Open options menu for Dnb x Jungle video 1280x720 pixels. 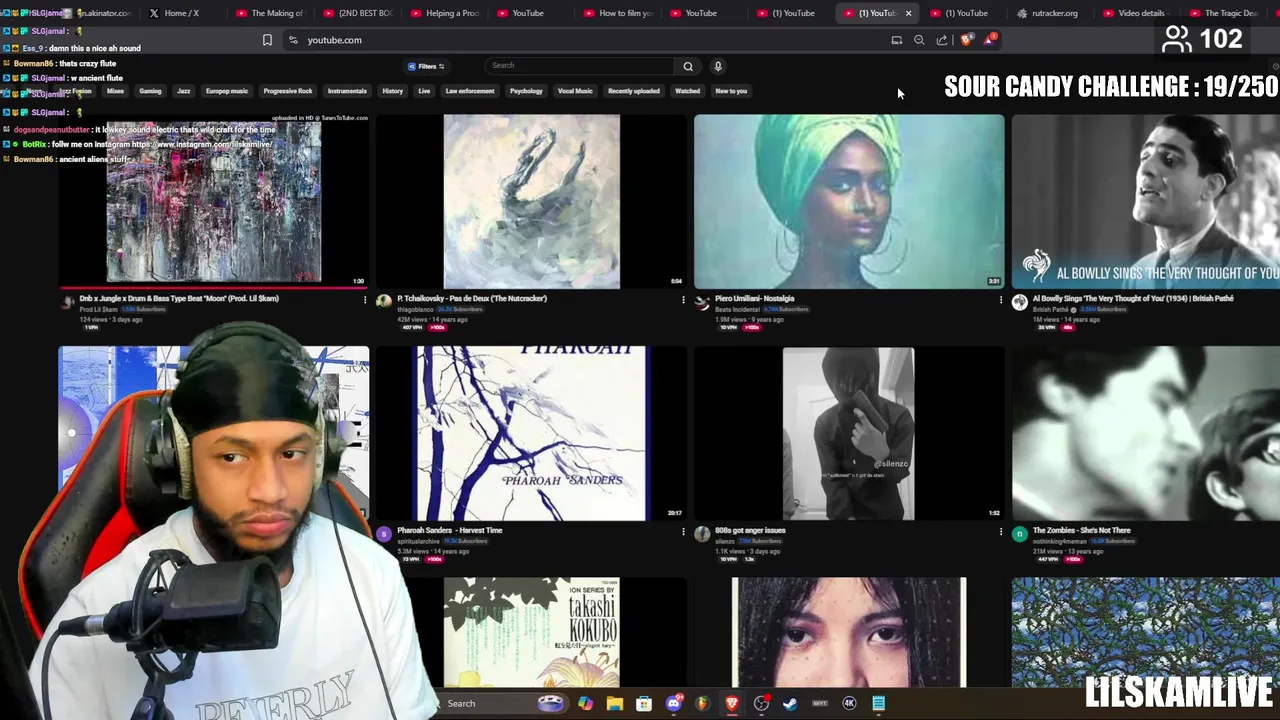(365, 299)
